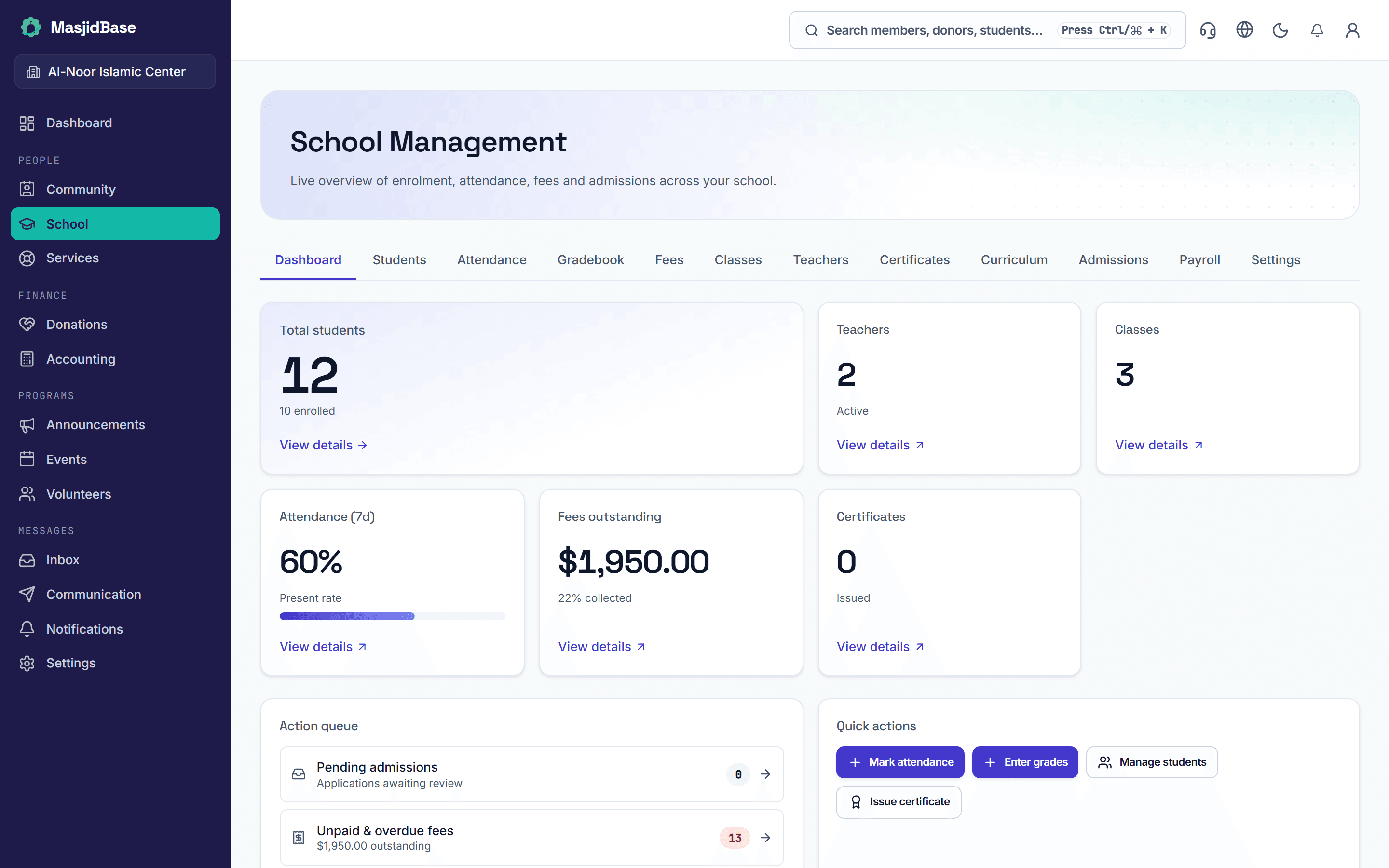
Task: Click the Manage students button
Action: 1152,762
